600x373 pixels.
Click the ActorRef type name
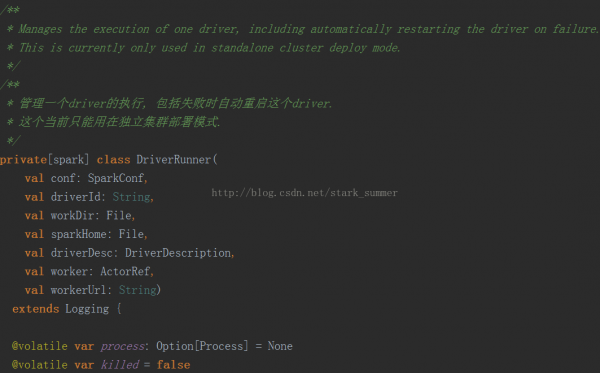click(x=125, y=272)
